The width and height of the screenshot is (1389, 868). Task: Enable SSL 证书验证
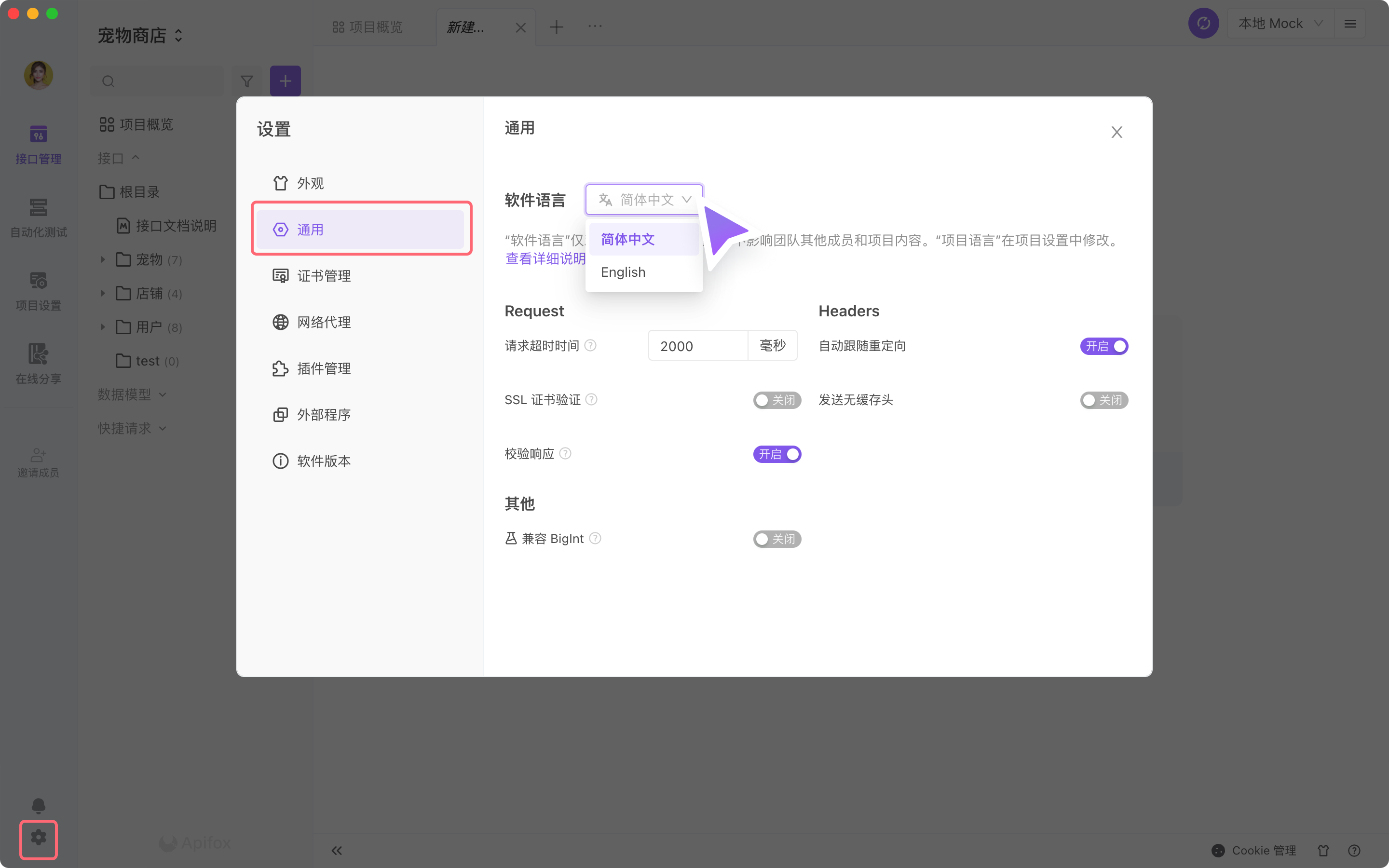click(x=776, y=400)
